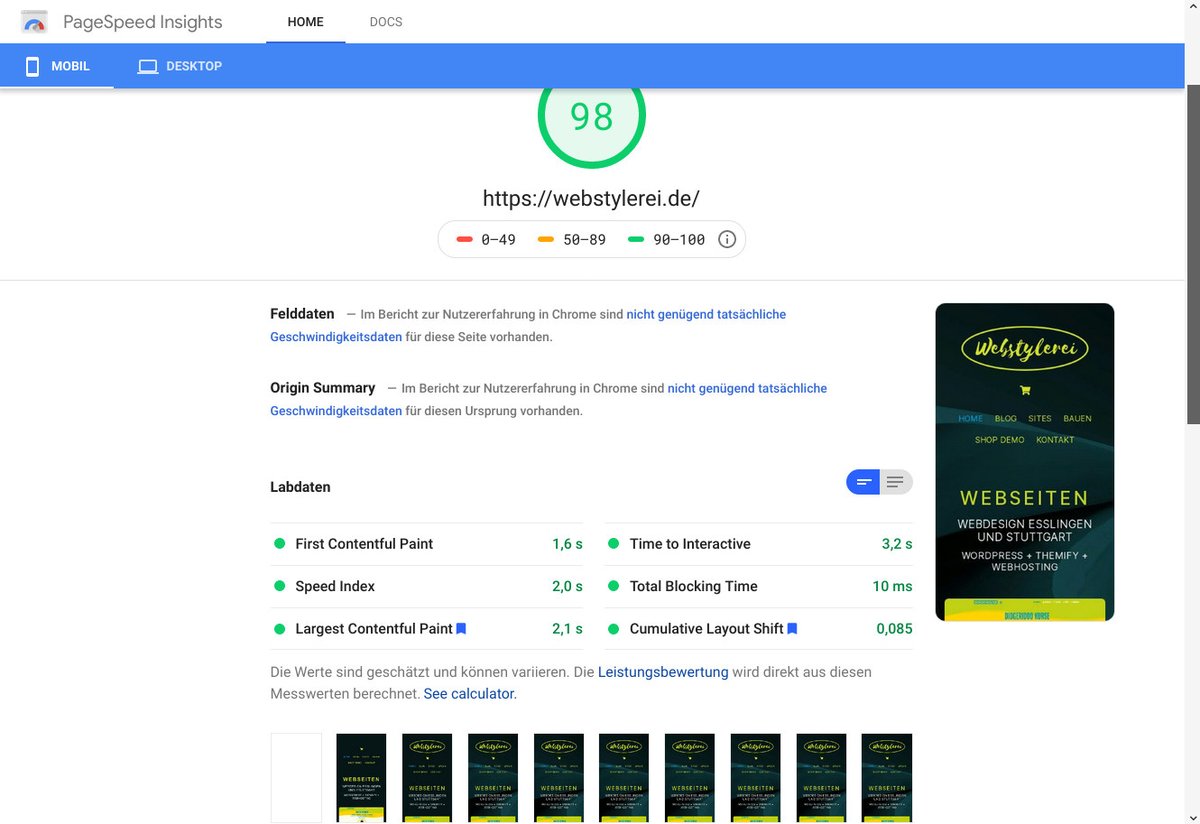Click the second filmstrip thumbnail

click(x=361, y=778)
